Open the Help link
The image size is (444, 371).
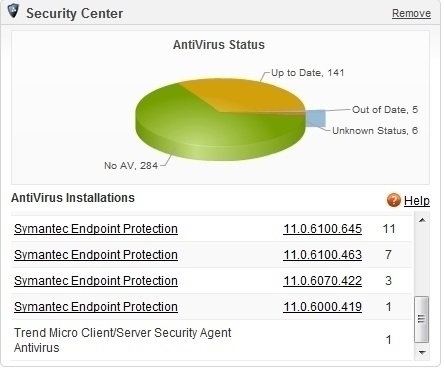[x=417, y=201]
